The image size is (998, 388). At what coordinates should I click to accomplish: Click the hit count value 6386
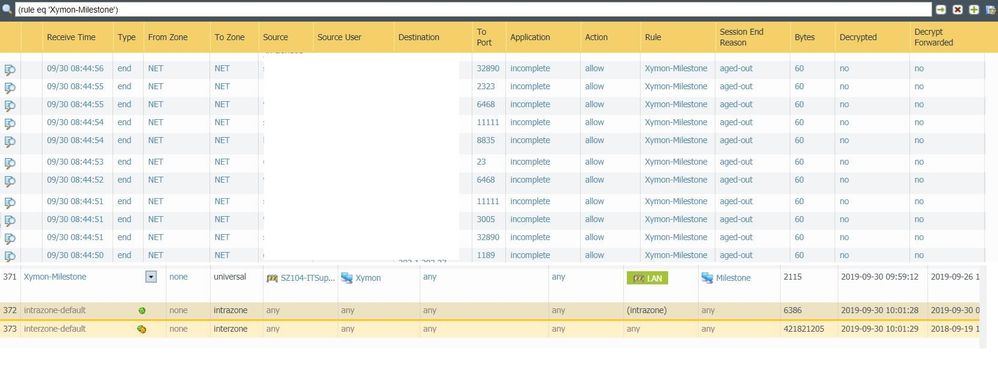click(x=793, y=310)
